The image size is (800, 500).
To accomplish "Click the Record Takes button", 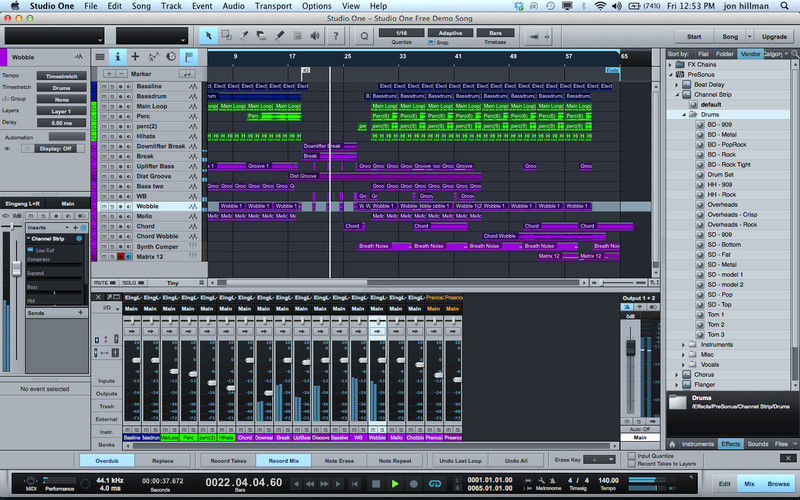I will pos(228,460).
